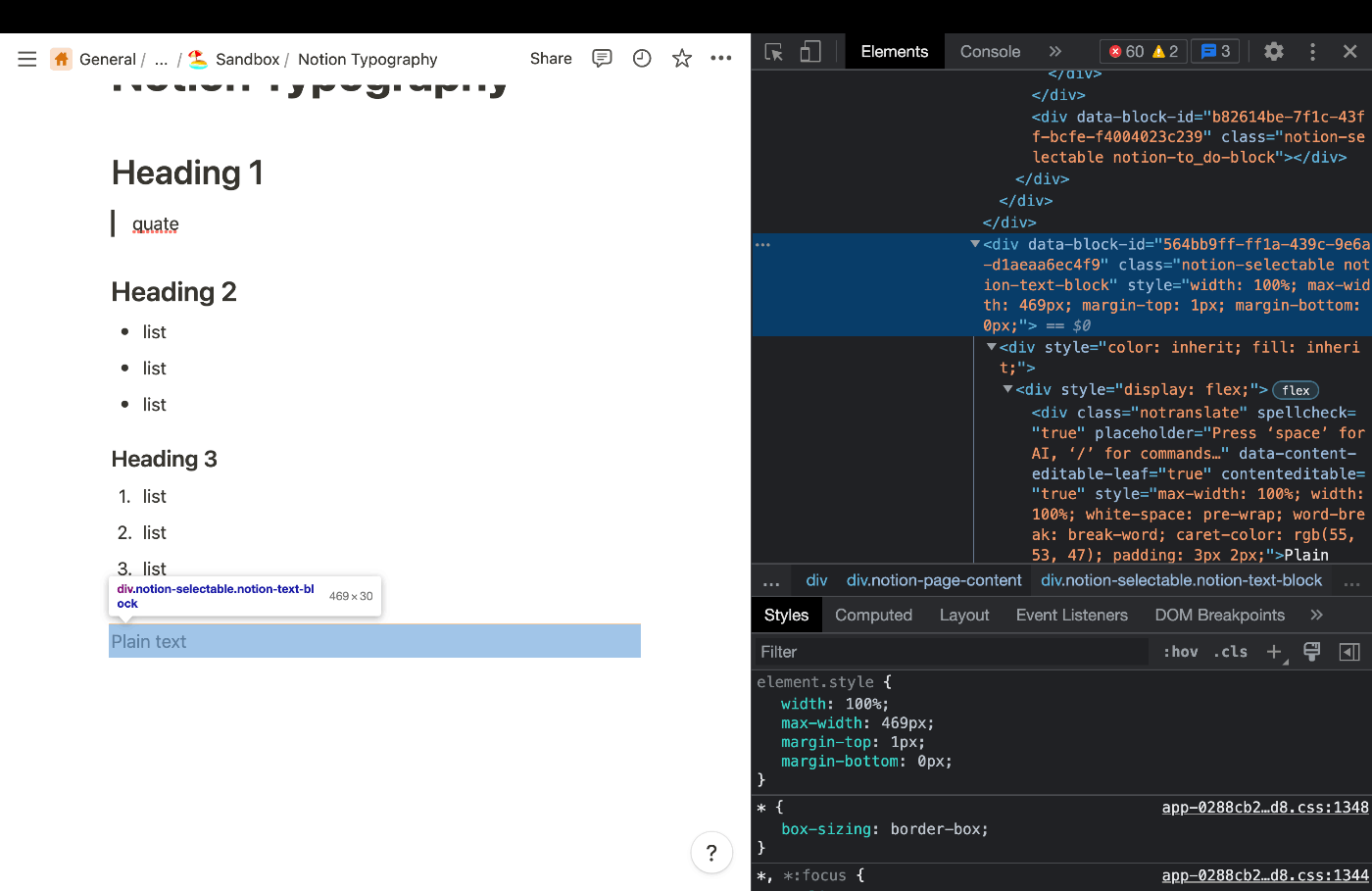Open app CSS source link at line 1348
Screen dimensions: 1372x891
pyautogui.click(x=1265, y=808)
